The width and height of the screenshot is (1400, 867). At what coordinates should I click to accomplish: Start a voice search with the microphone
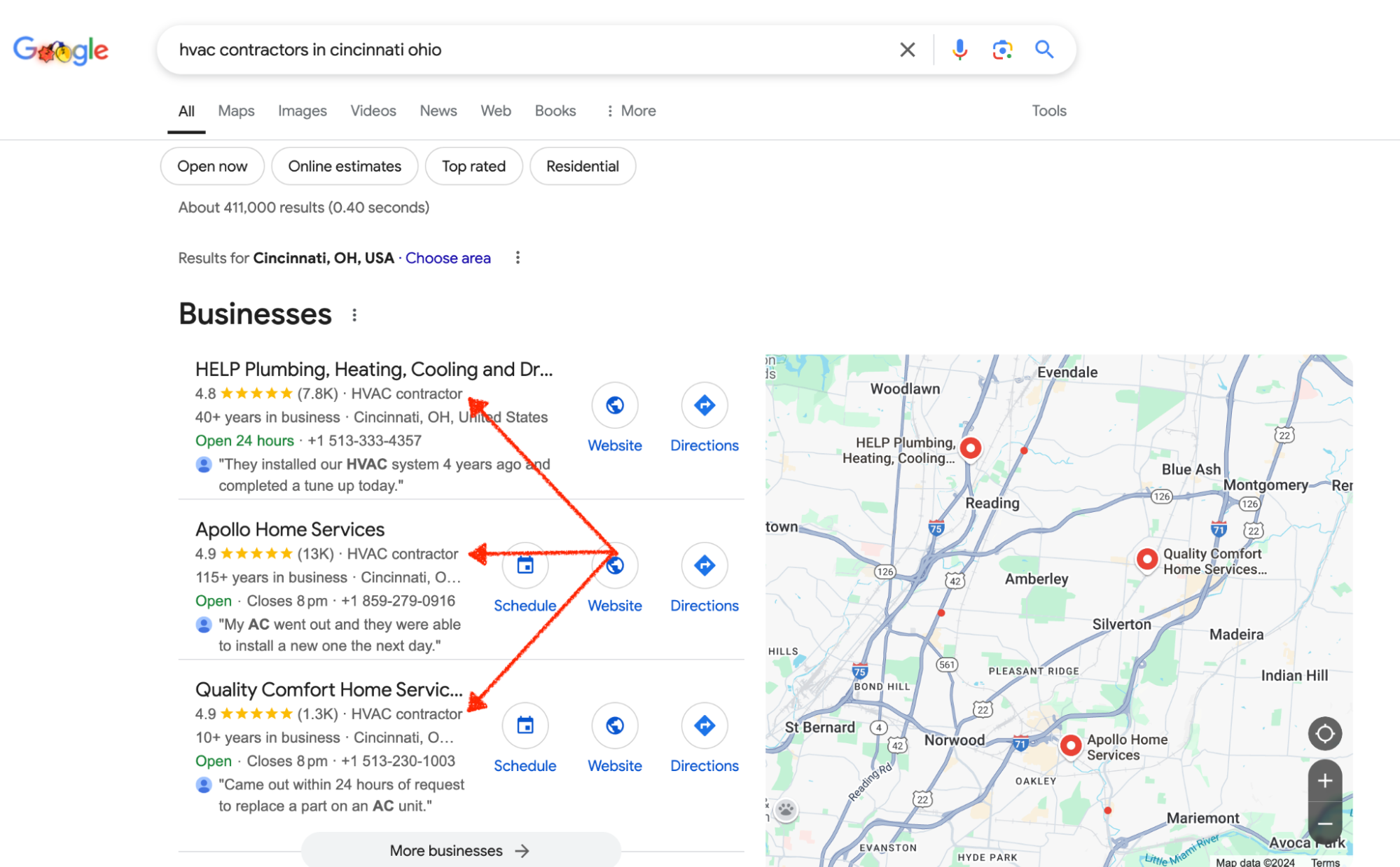[x=959, y=49]
